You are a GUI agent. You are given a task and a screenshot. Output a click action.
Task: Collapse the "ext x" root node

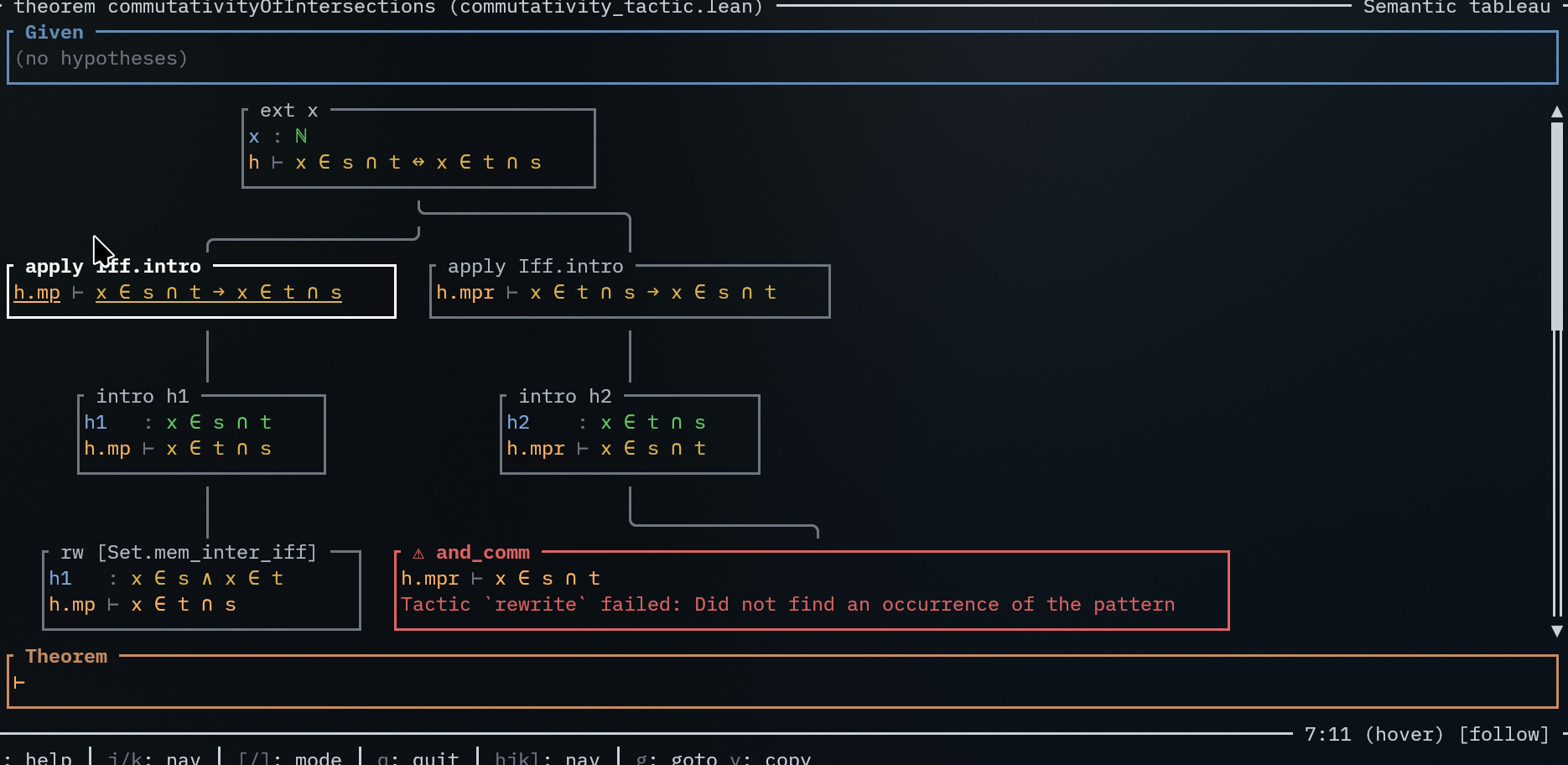coord(288,111)
